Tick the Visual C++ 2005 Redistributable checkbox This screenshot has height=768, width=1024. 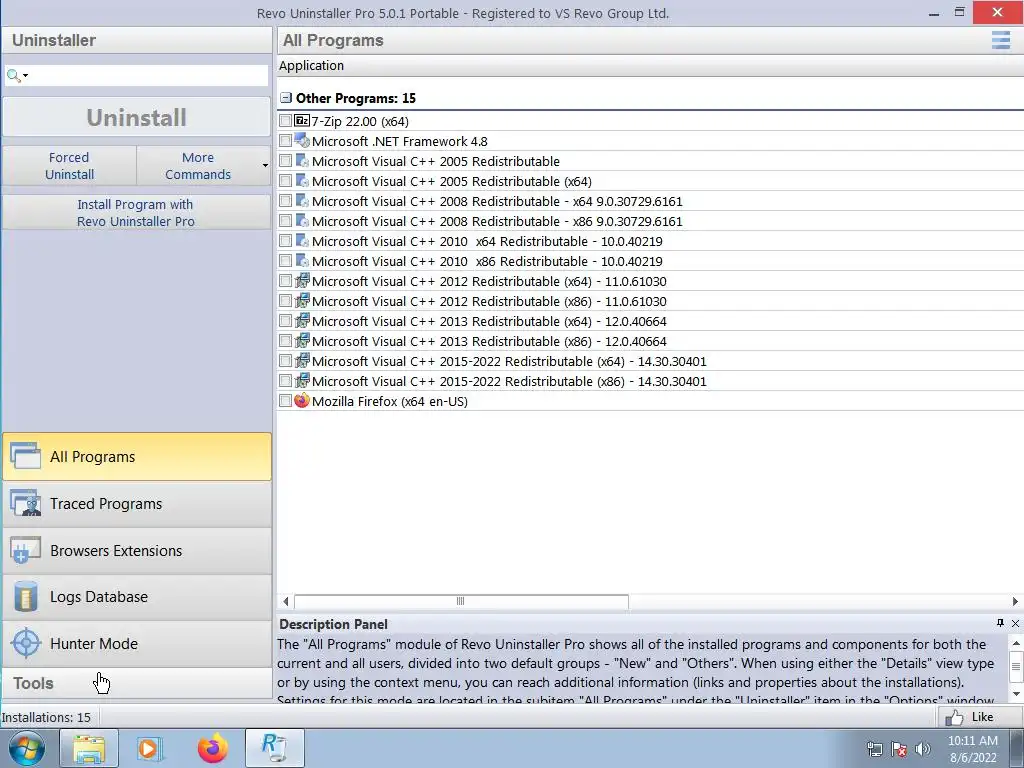(285, 161)
